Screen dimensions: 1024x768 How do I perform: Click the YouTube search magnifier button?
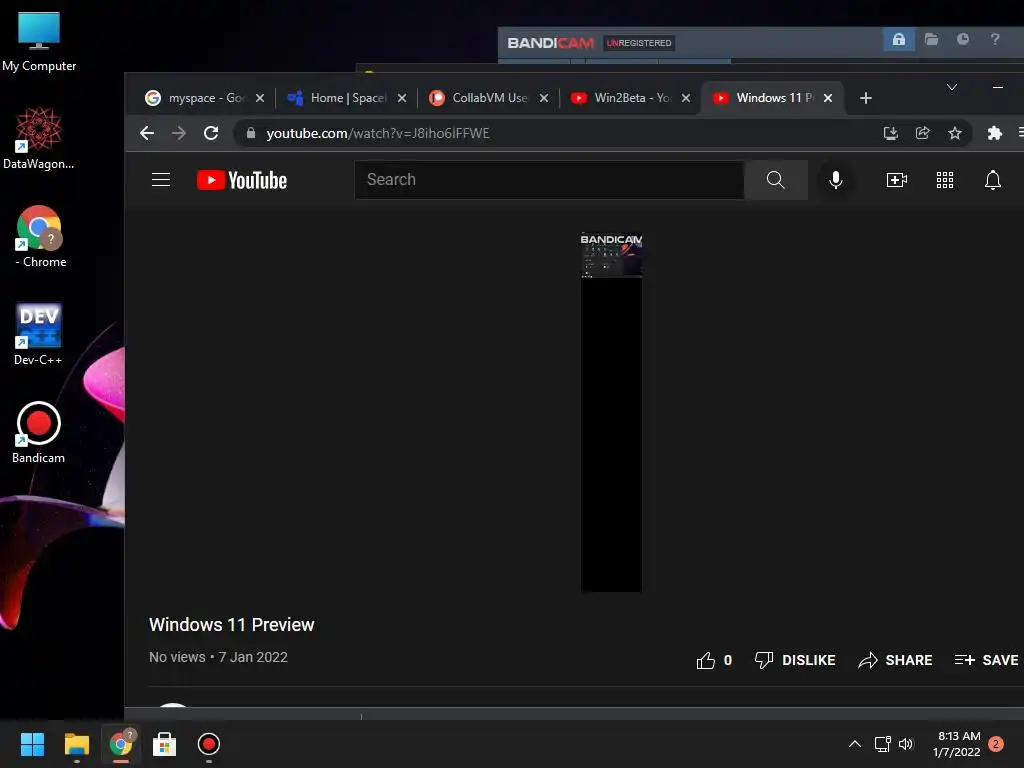(x=776, y=180)
